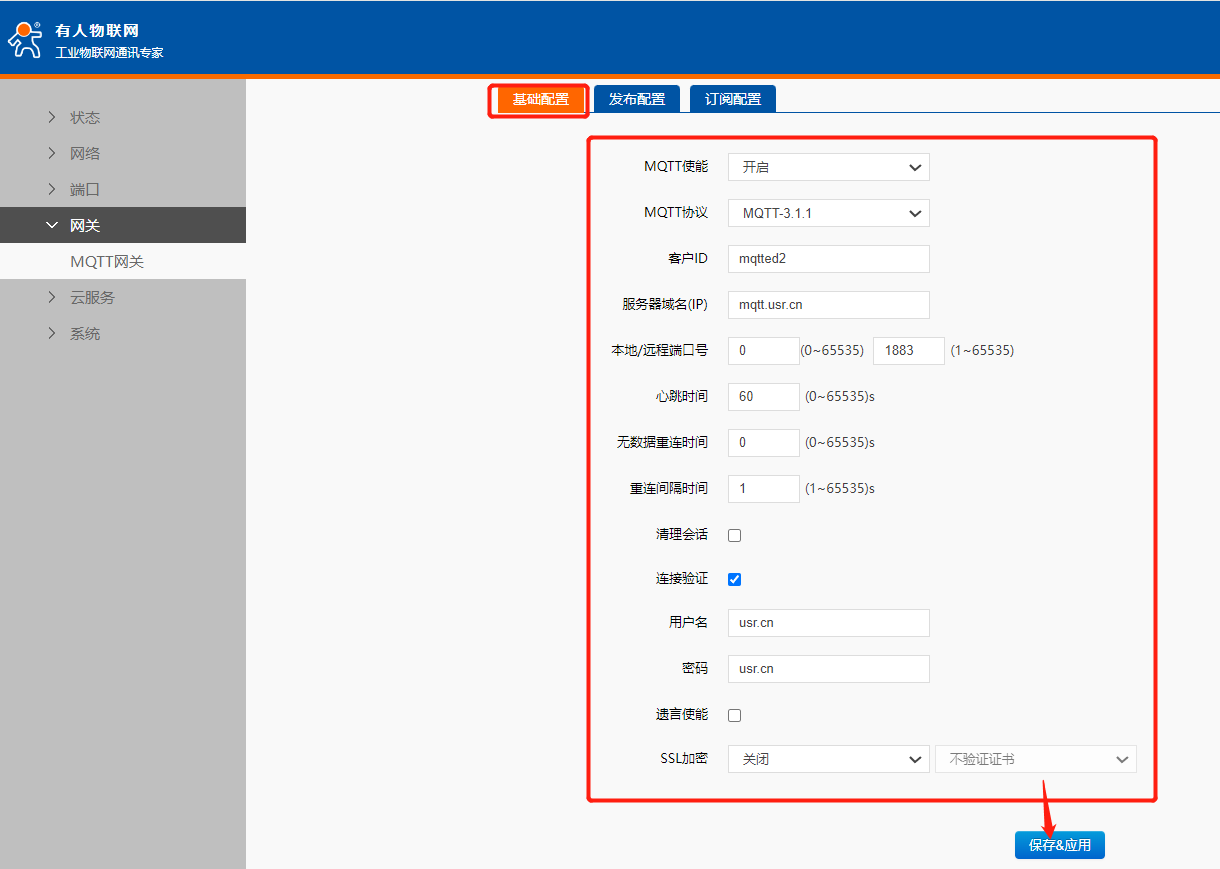
Task: Click the 服务器域名(IP) input field
Action: point(828,305)
